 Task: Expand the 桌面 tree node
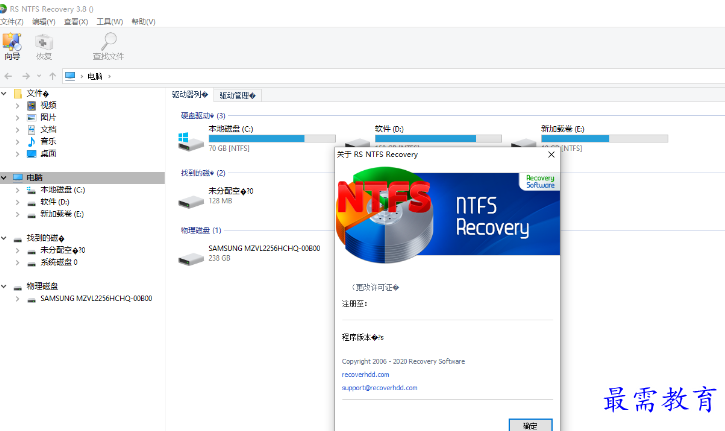coord(18,154)
